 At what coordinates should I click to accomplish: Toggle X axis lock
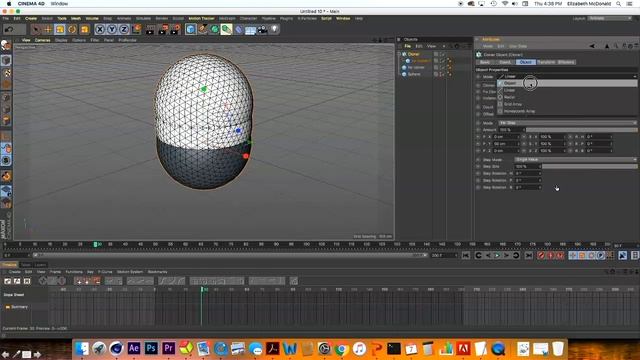point(100,29)
